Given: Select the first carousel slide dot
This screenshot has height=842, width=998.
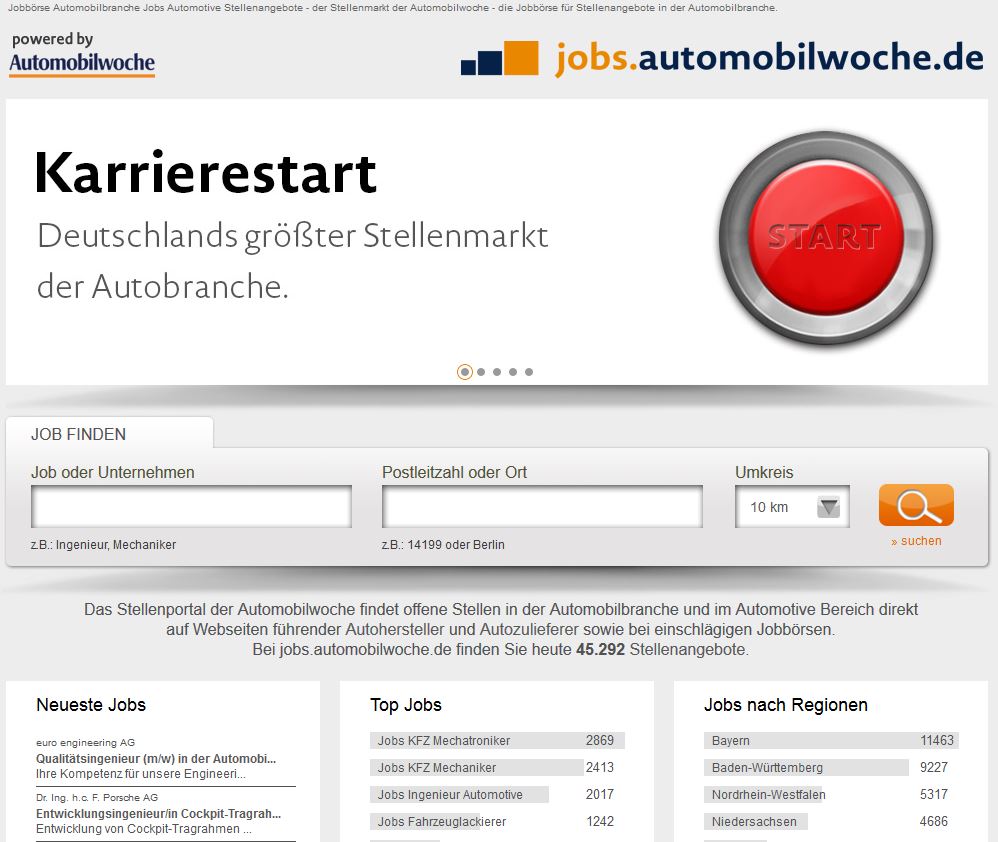Looking at the screenshot, I should click(x=464, y=372).
